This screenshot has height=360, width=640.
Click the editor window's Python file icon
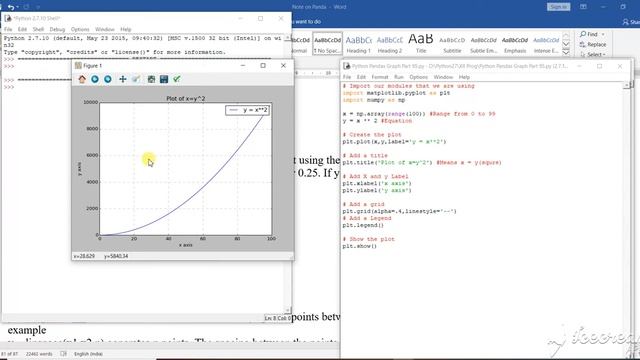[347, 66]
